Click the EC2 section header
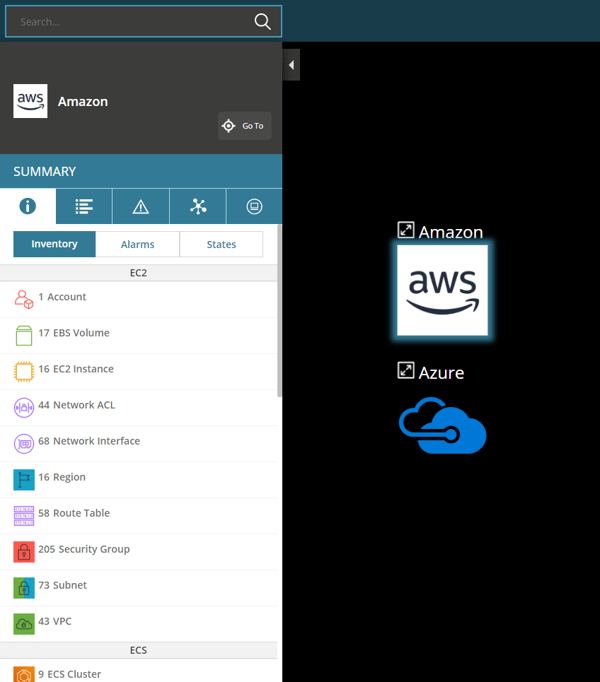 click(138, 273)
